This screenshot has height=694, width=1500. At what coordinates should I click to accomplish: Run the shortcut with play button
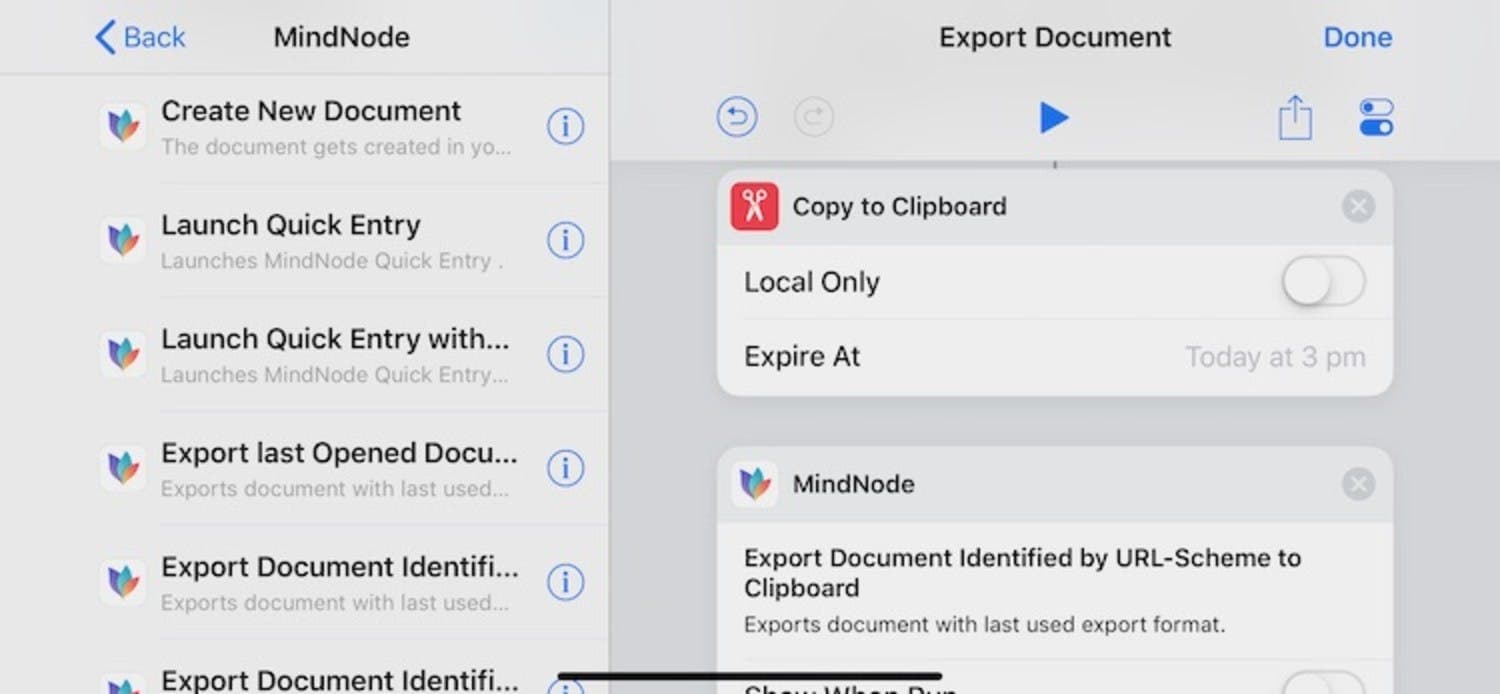1053,118
